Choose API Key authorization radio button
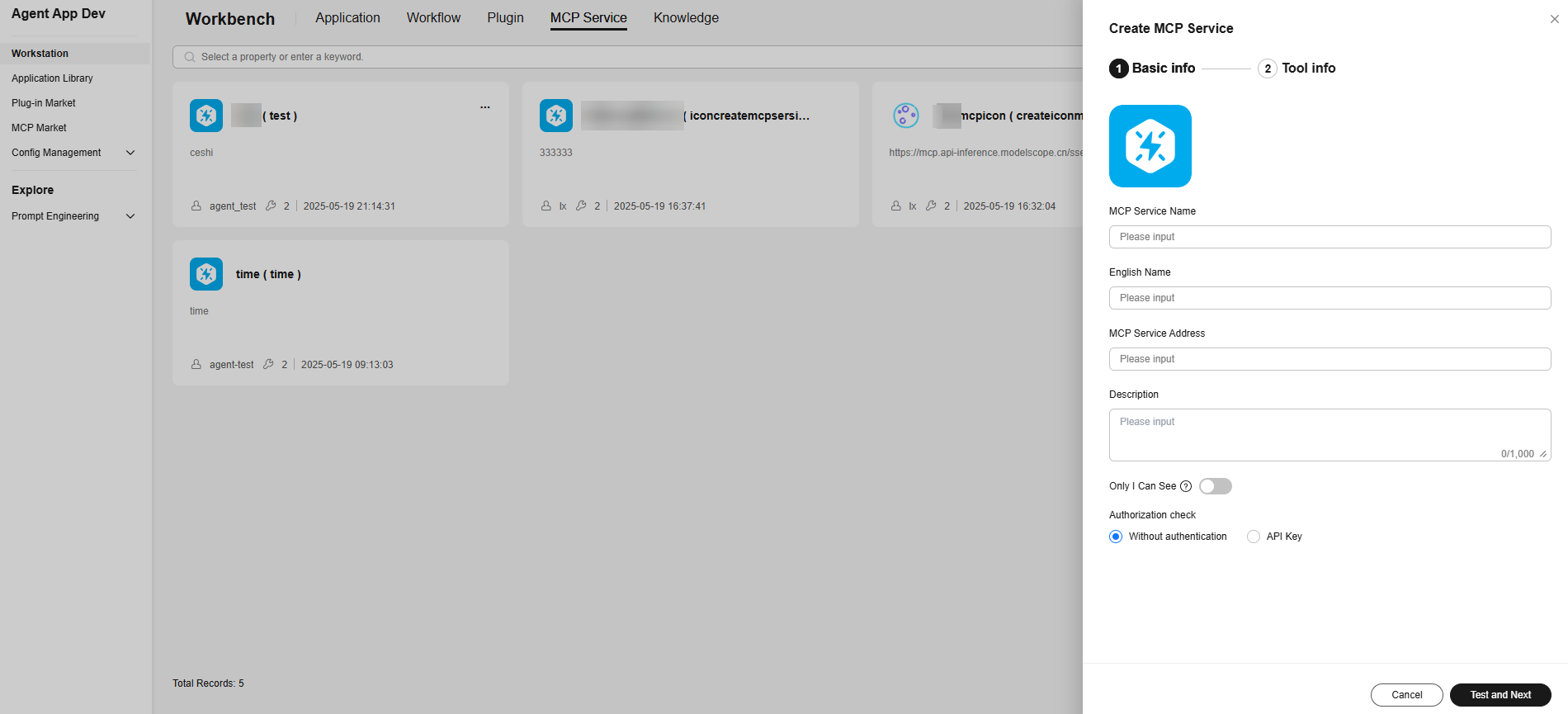 point(1254,537)
